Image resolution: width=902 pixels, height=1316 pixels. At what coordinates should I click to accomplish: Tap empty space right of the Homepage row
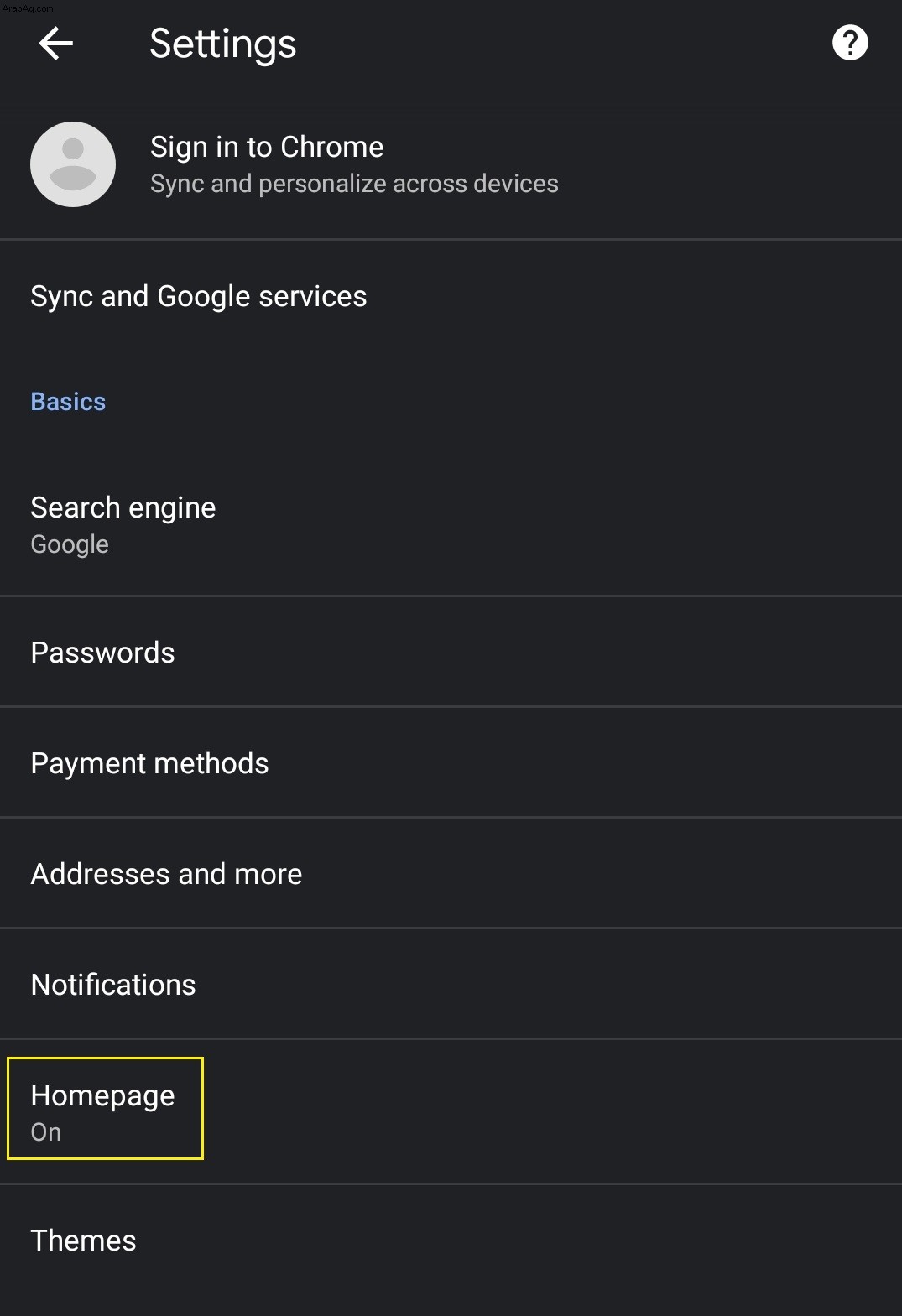point(554,1111)
